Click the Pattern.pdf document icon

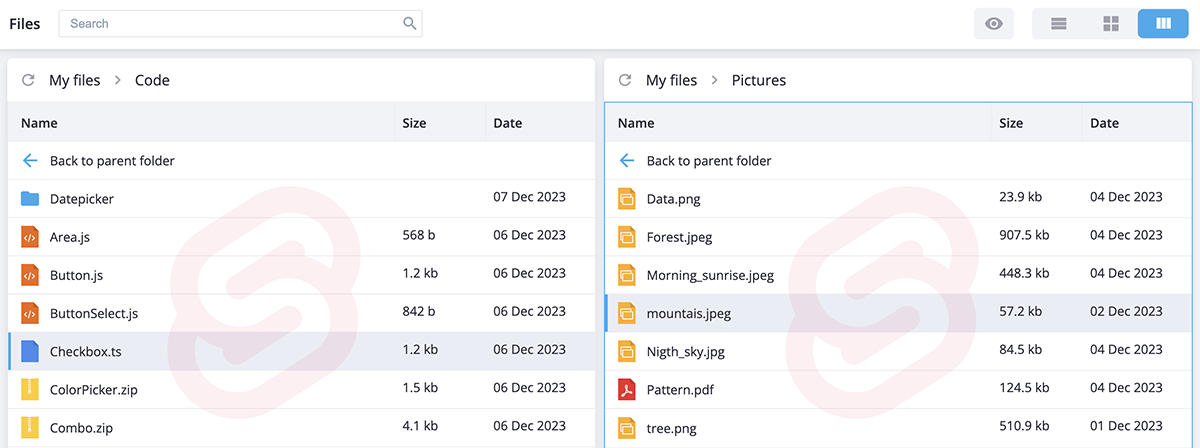point(627,389)
